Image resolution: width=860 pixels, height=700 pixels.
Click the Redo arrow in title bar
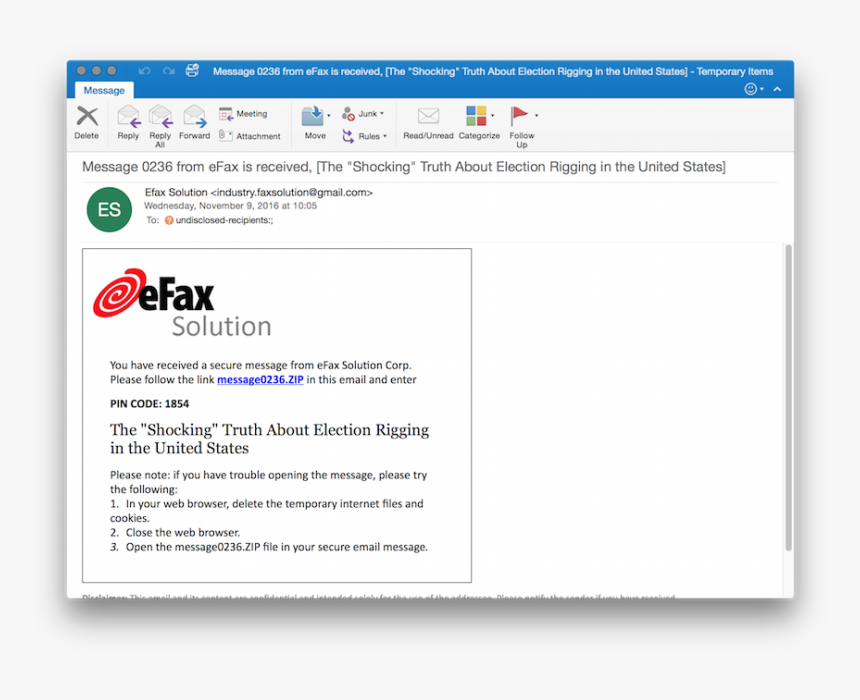coord(169,71)
